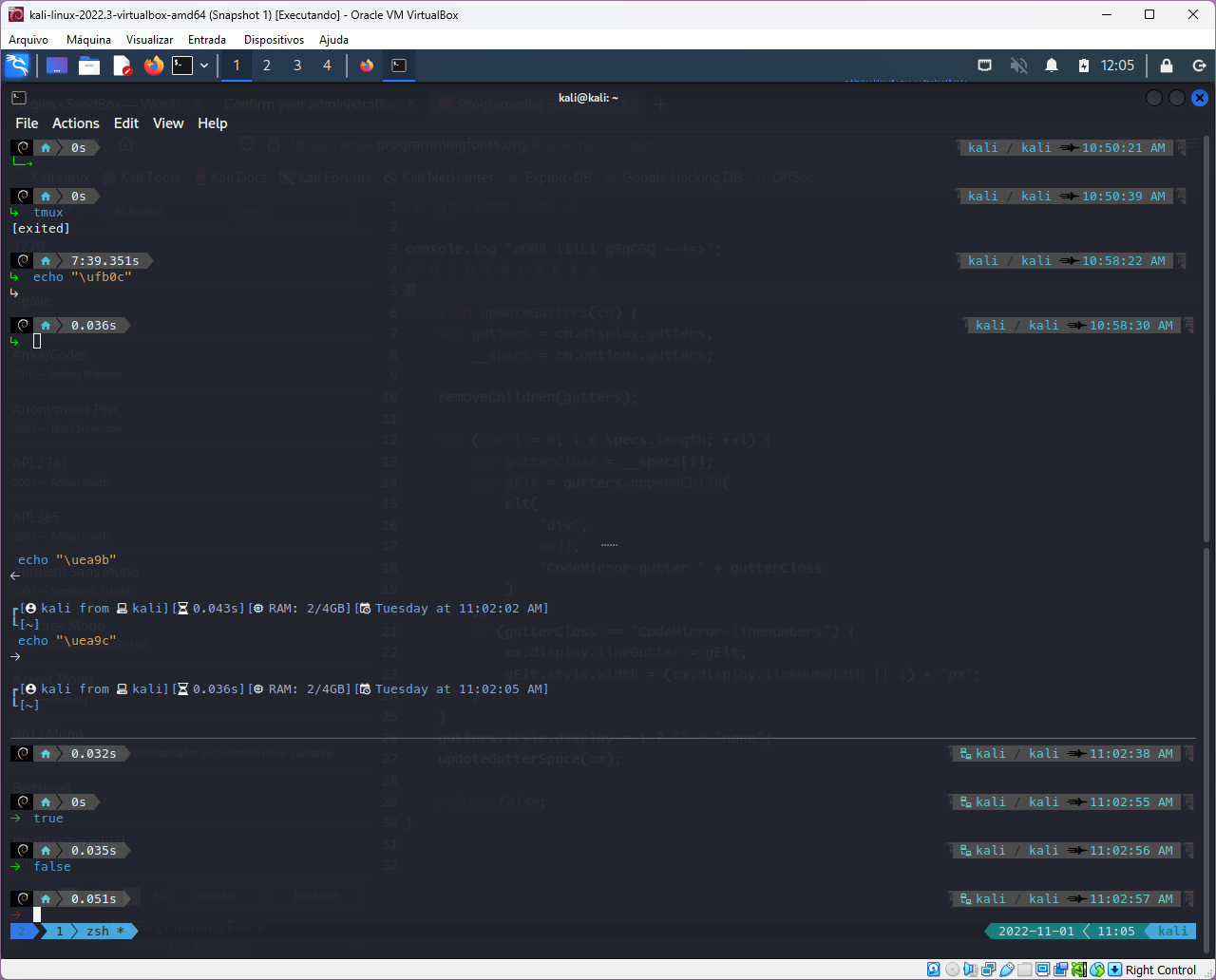This screenshot has height=980, width=1216.
Task: Open the terminal launcher dropdown chevron
Action: pyautogui.click(x=203, y=66)
